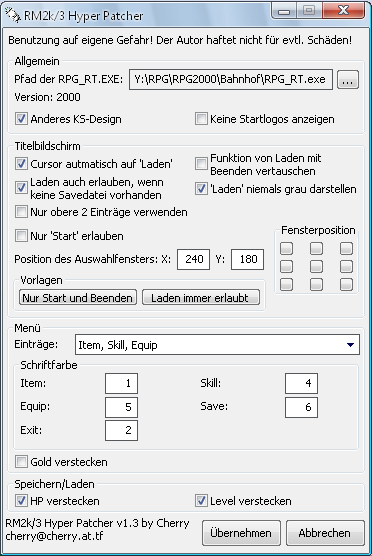Screen dimensions: 372x556
Task: Focus the X position field showing 240
Action: [x=194, y=259]
